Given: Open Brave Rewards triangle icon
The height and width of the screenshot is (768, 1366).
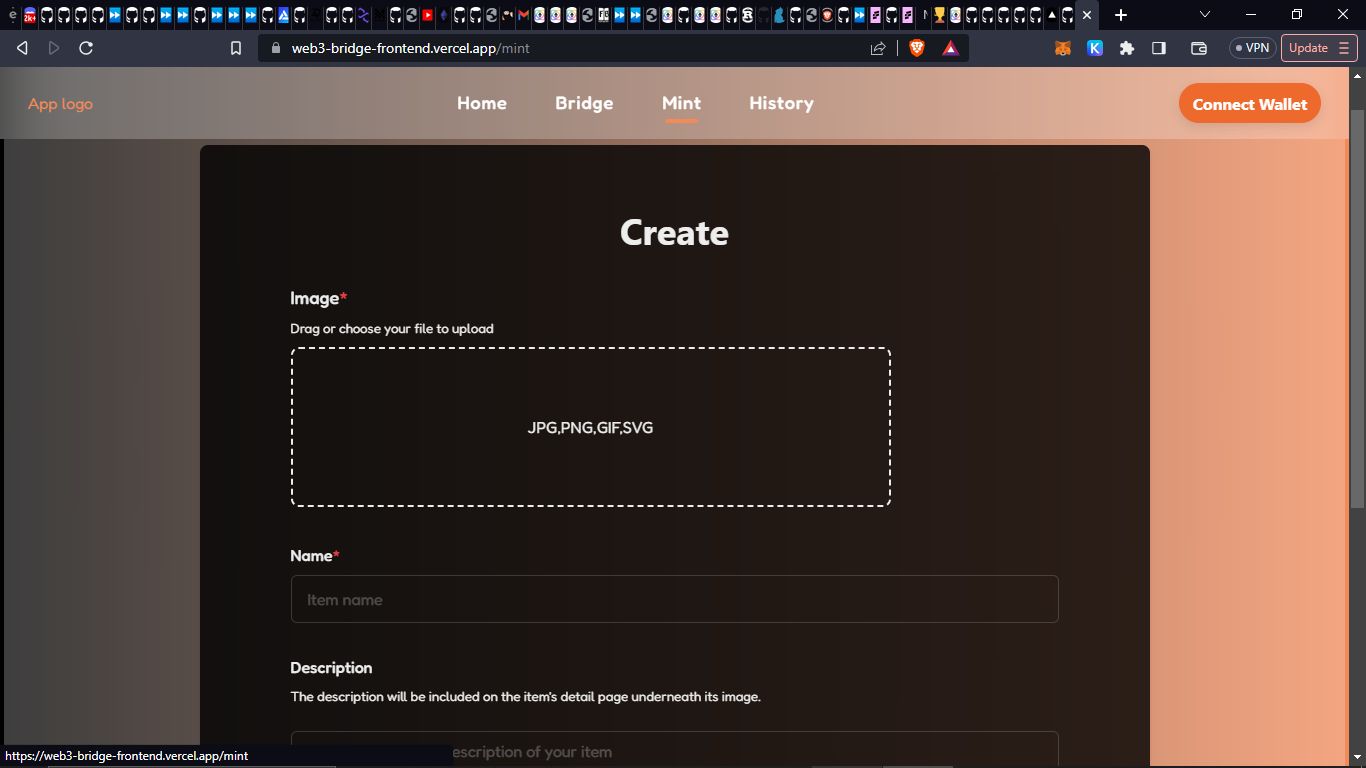Looking at the screenshot, I should (950, 48).
